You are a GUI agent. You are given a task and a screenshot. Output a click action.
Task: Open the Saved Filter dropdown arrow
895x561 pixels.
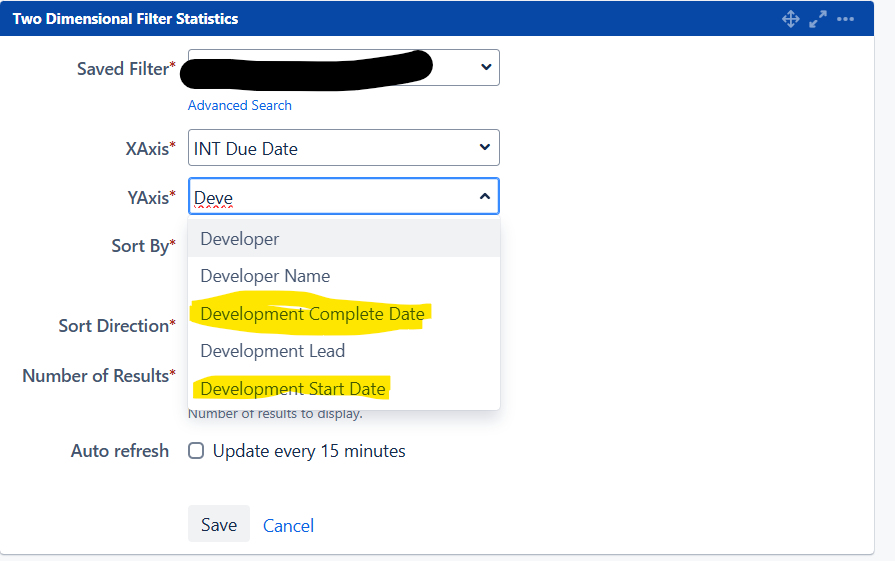pyautogui.click(x=486, y=67)
